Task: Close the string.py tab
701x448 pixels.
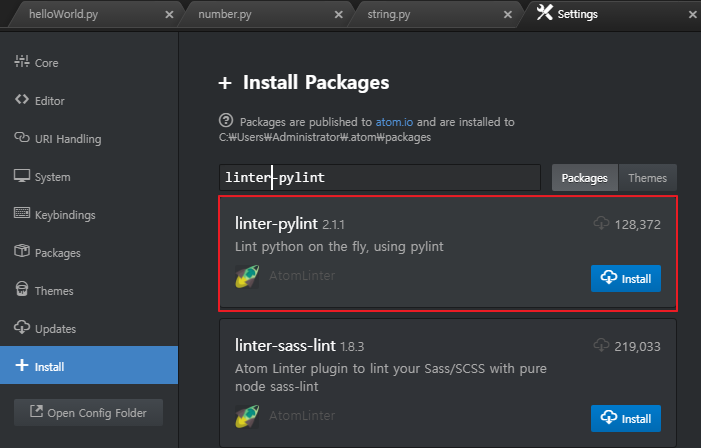Action: click(508, 15)
